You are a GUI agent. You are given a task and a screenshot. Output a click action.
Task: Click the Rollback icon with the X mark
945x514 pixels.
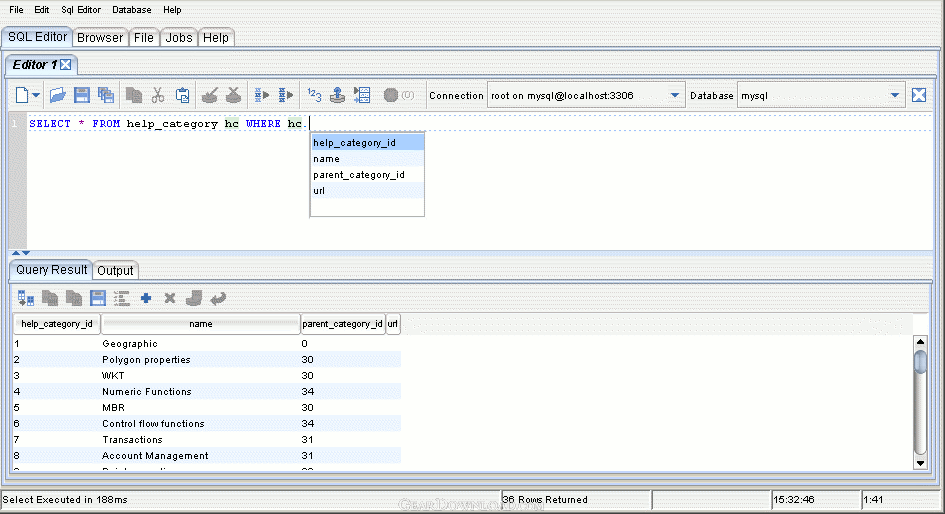(x=233, y=95)
